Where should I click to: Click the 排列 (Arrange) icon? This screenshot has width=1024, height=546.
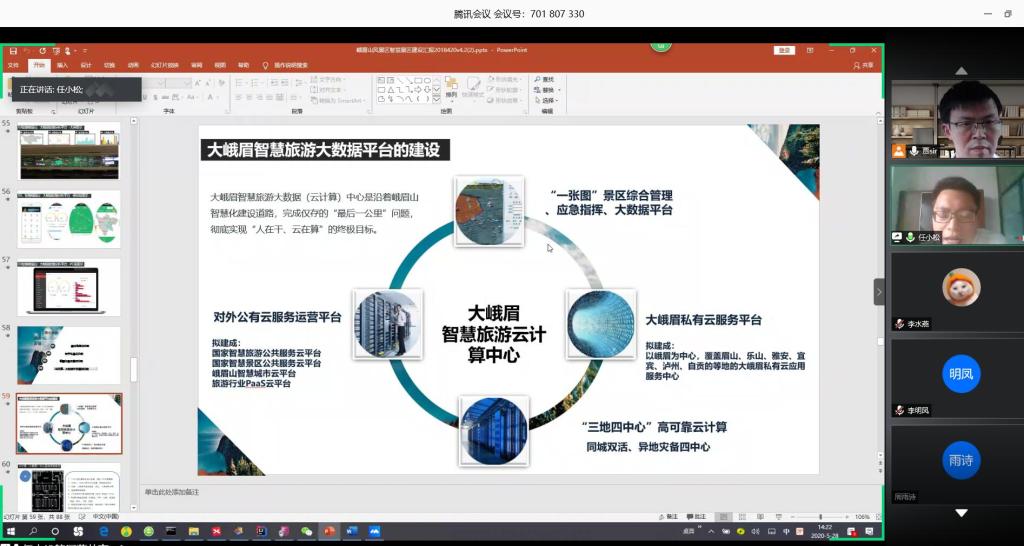[x=451, y=88]
